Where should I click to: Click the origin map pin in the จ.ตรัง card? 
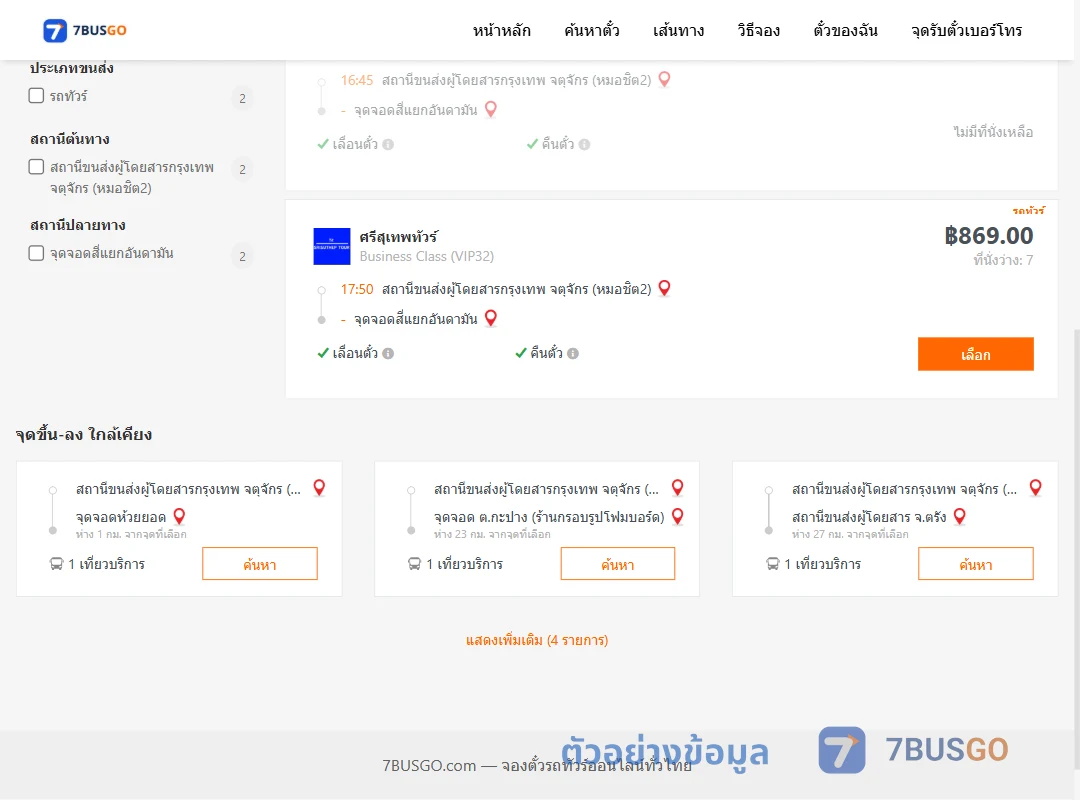point(1035,488)
